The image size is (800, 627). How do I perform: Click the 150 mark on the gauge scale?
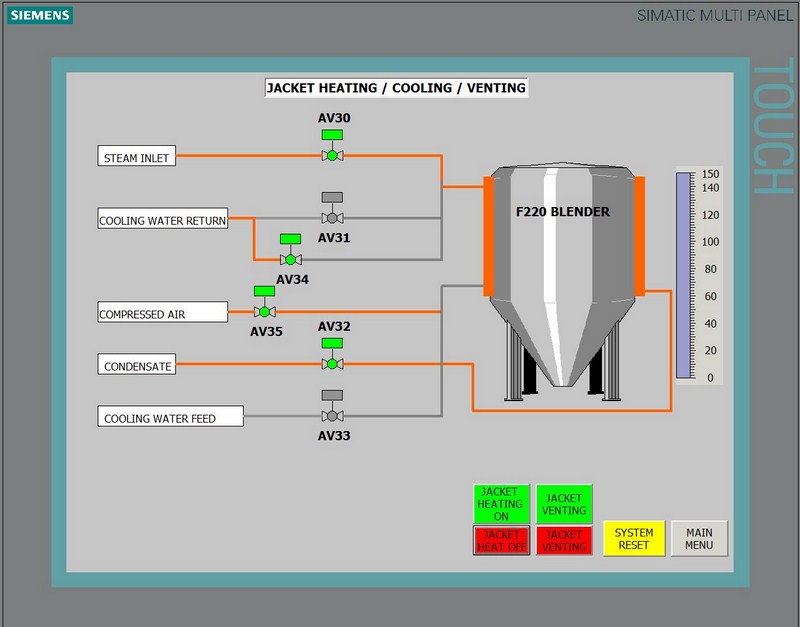point(710,174)
